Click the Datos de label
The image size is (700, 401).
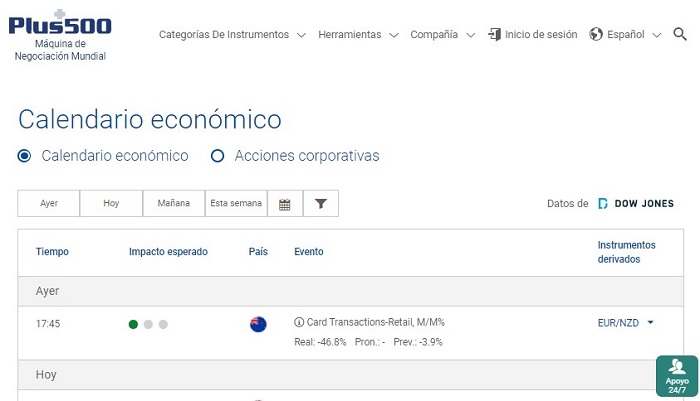pos(567,204)
